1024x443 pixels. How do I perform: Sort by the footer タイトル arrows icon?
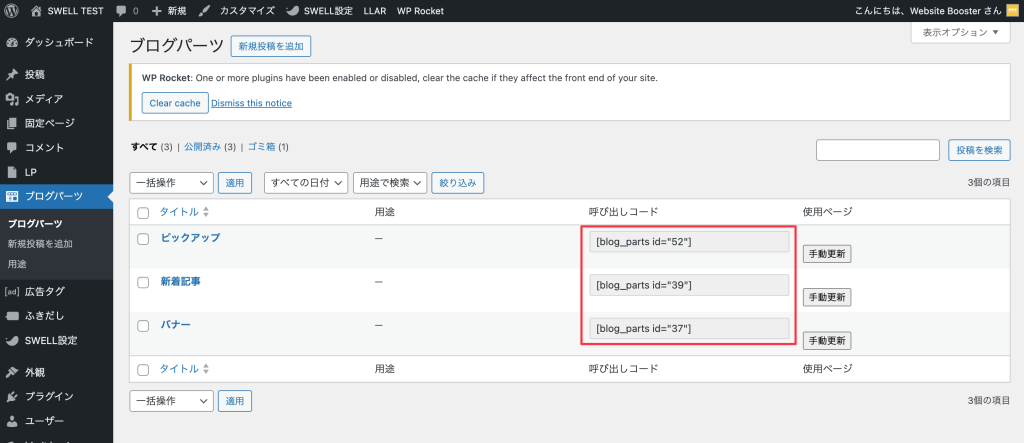(206, 369)
